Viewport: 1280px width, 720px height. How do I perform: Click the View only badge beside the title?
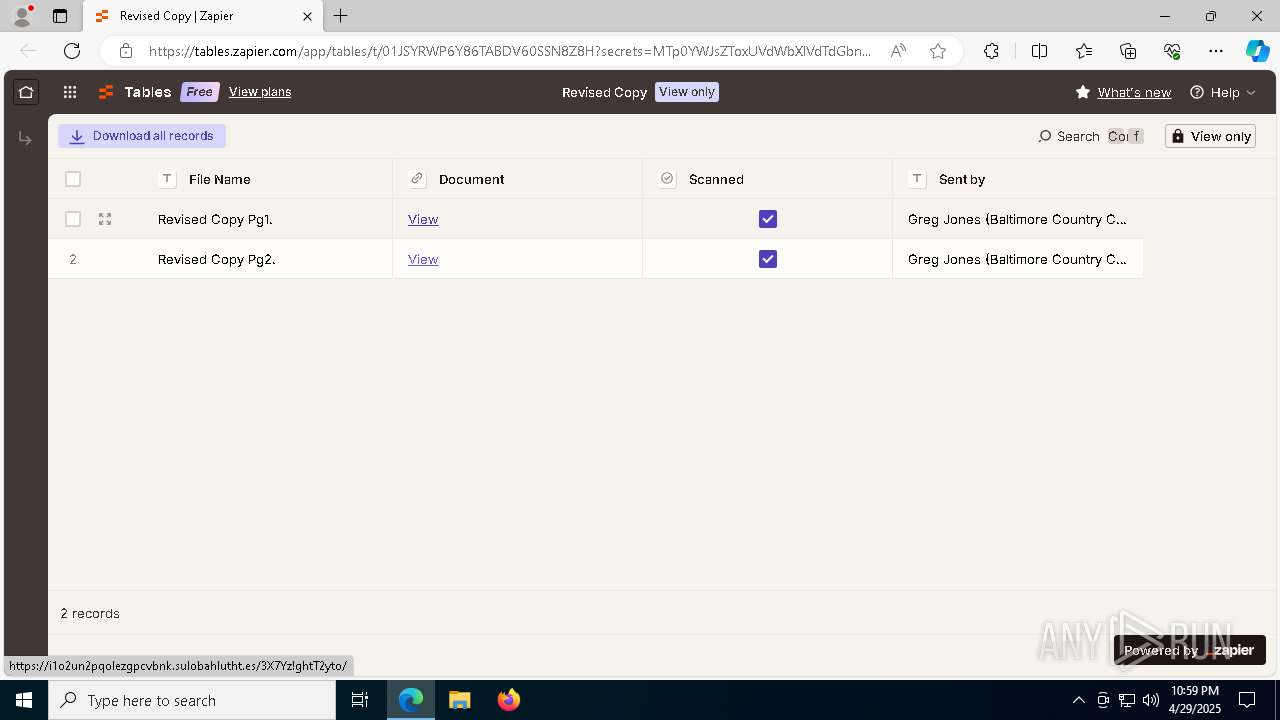[687, 92]
